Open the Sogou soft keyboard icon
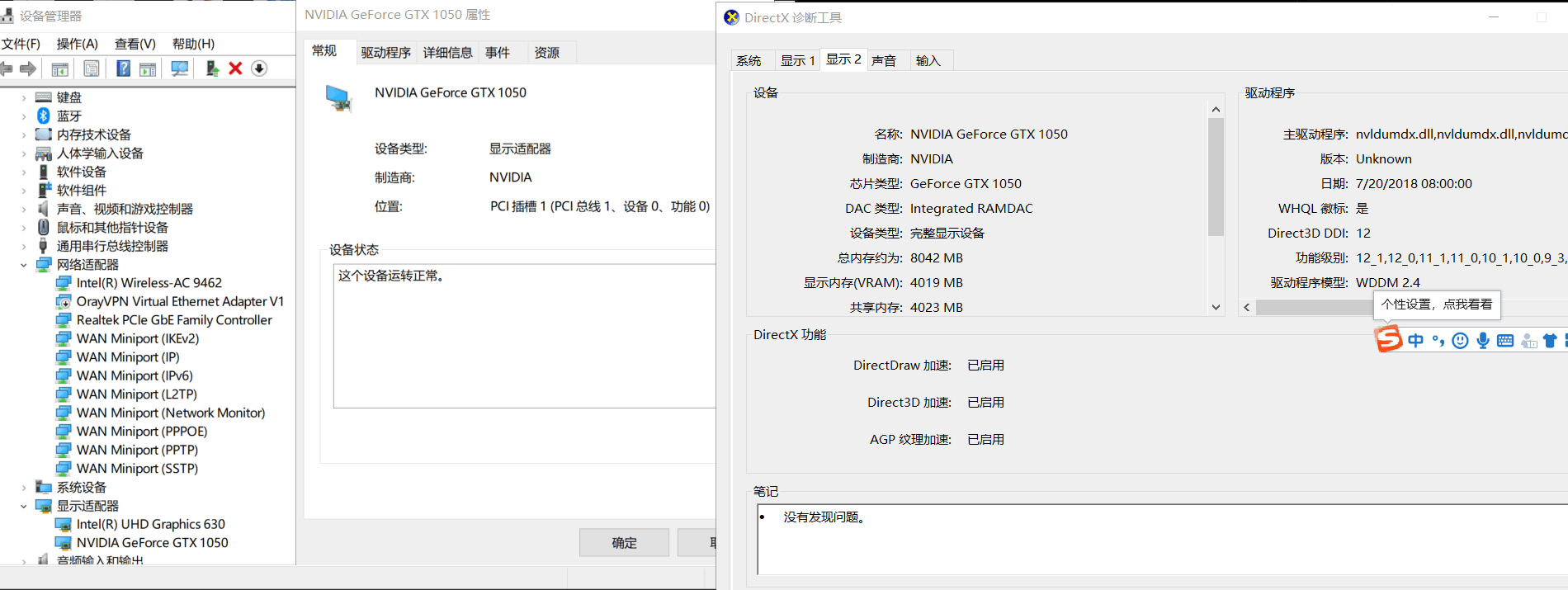Viewport: 1568px width, 590px height. [x=1505, y=341]
